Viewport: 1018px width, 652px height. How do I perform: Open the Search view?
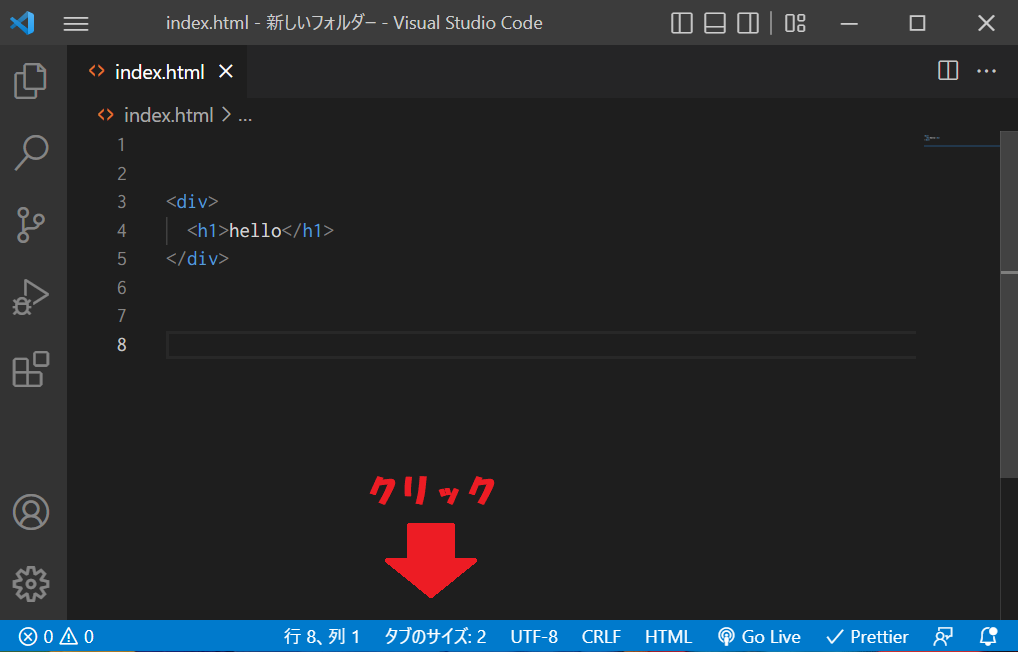pyautogui.click(x=31, y=153)
